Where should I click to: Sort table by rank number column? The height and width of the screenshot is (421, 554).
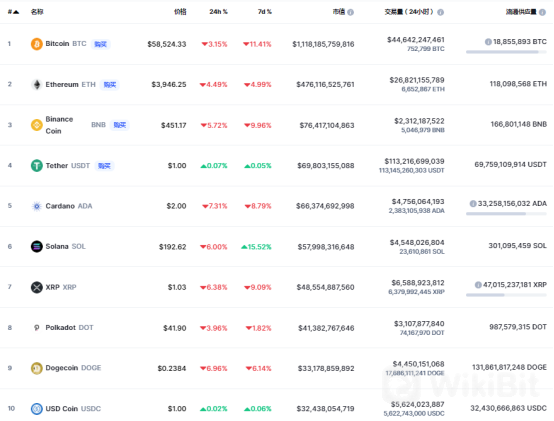coord(13,12)
